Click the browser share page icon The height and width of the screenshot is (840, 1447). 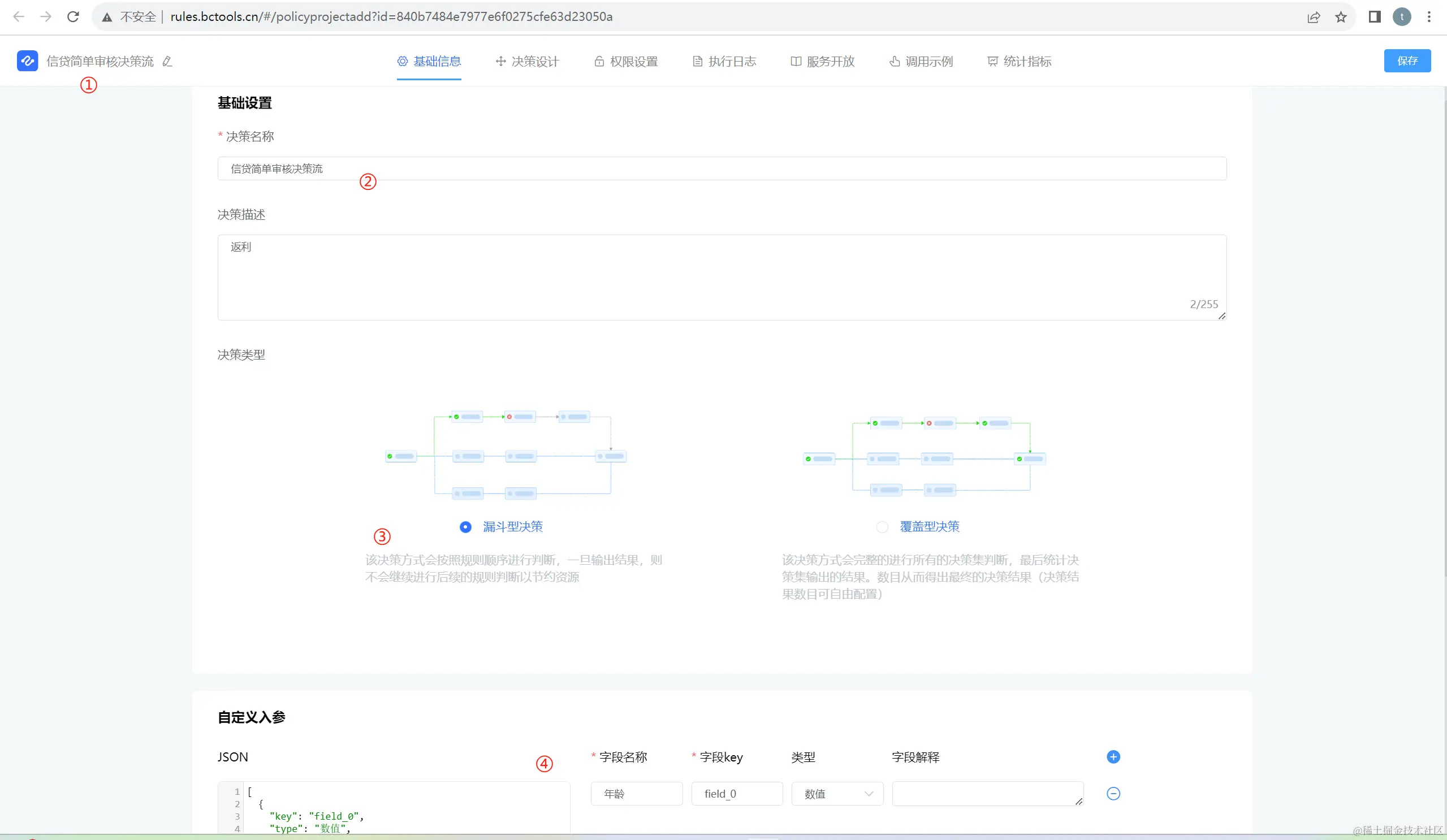point(1314,17)
